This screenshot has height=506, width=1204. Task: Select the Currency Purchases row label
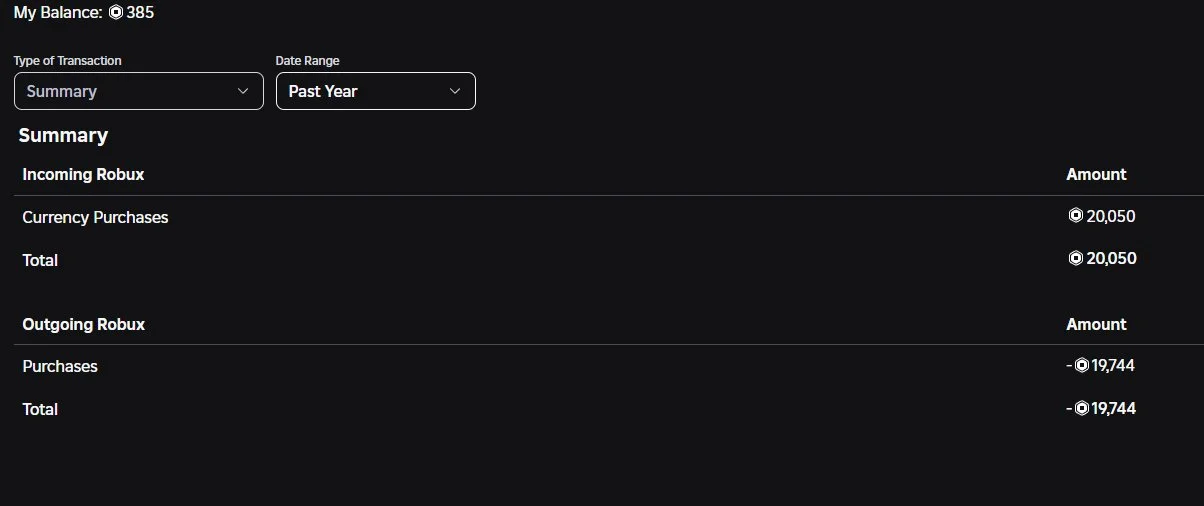point(95,217)
